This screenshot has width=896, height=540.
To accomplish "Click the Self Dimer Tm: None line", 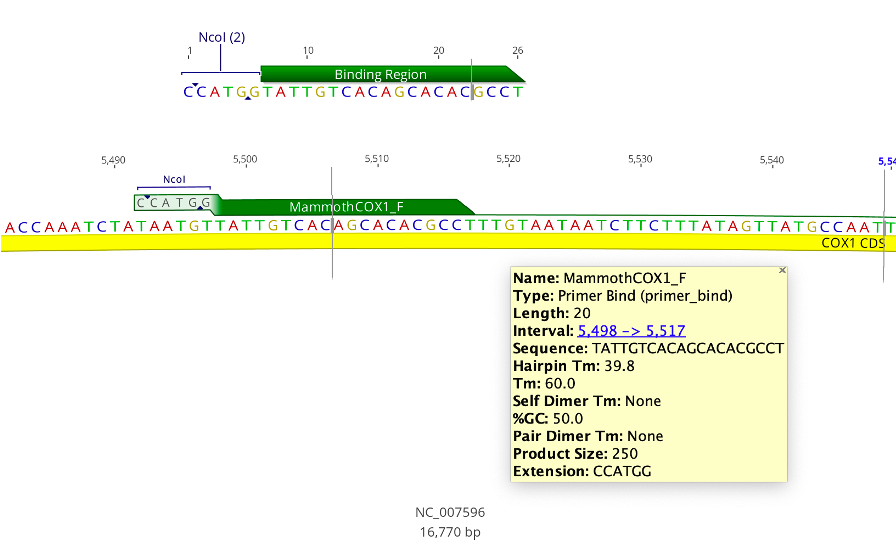I will coord(587,401).
